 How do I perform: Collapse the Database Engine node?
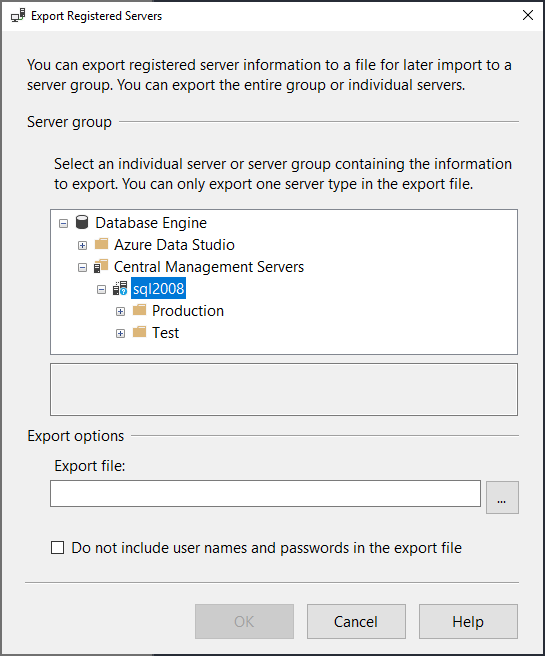(x=64, y=223)
